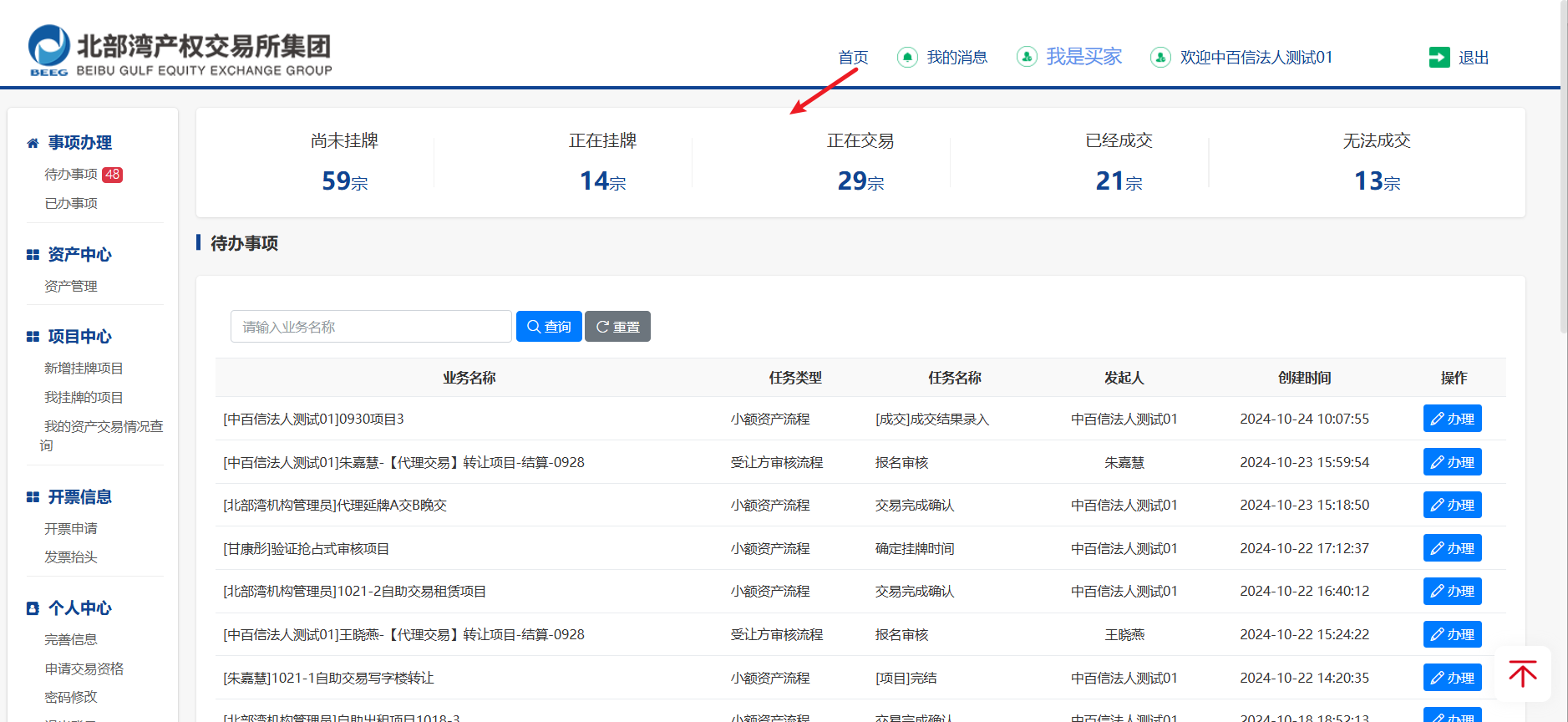Viewport: 1568px width, 722px height.
Task: Click 办理 for 验证抢占式审核项目 row
Action: [1452, 548]
